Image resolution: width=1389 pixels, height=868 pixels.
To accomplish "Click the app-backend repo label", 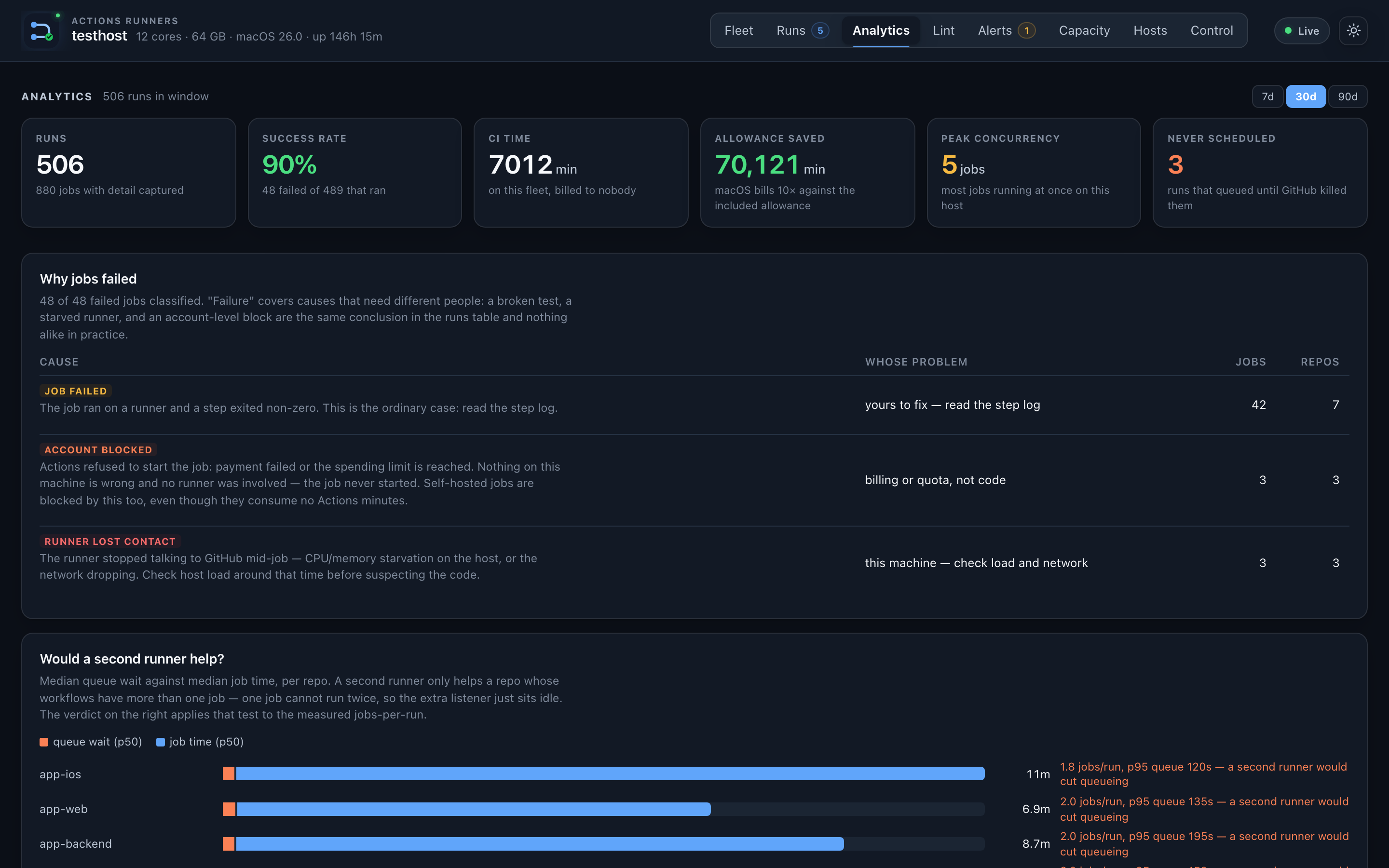I will click(75, 843).
